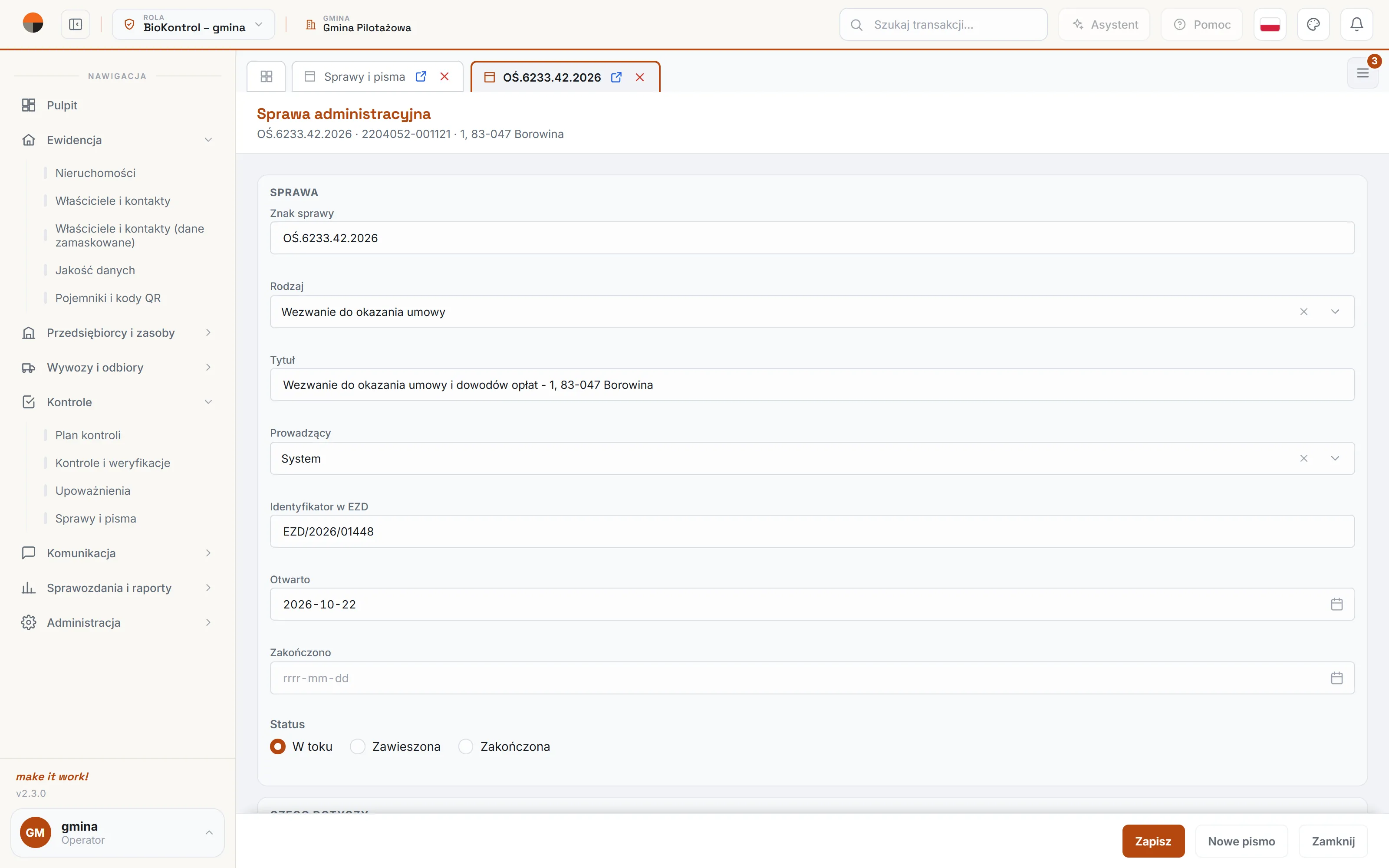The height and width of the screenshot is (868, 1389).
Task: Open the gmina Operator user menu
Action: pyautogui.click(x=117, y=832)
